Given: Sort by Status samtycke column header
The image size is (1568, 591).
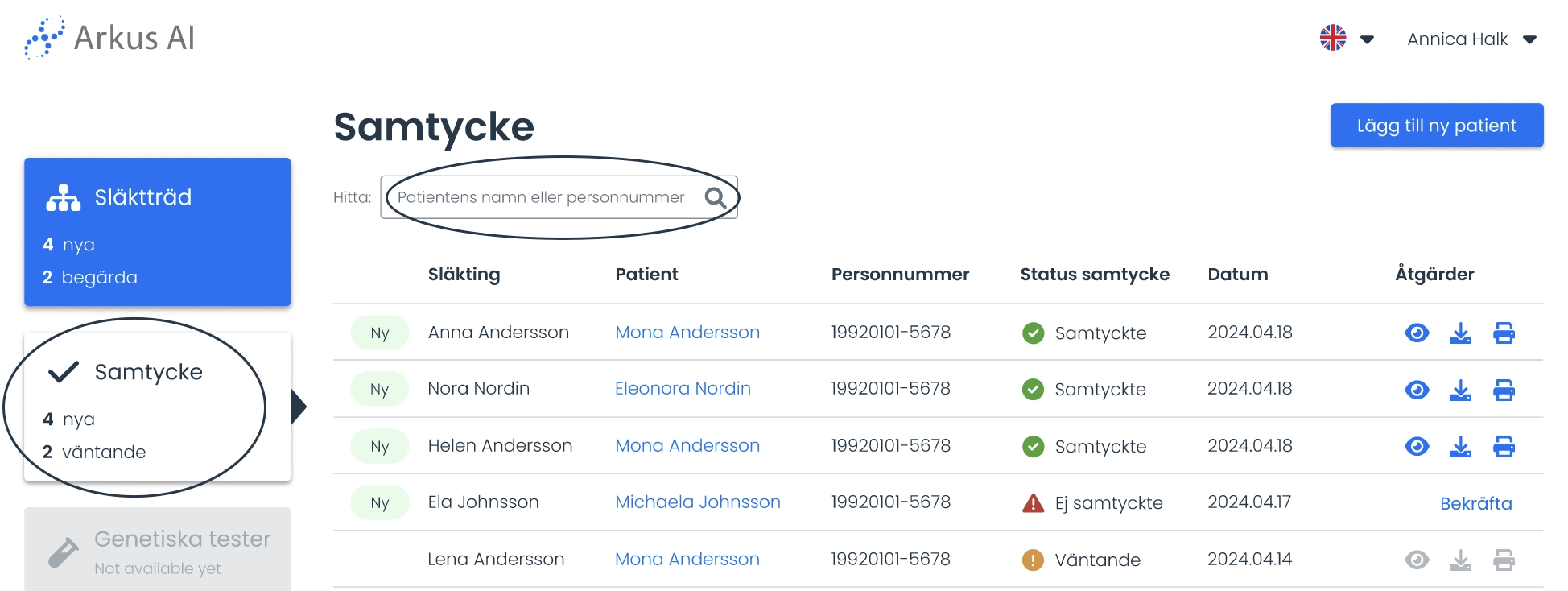Looking at the screenshot, I should pos(1095,274).
